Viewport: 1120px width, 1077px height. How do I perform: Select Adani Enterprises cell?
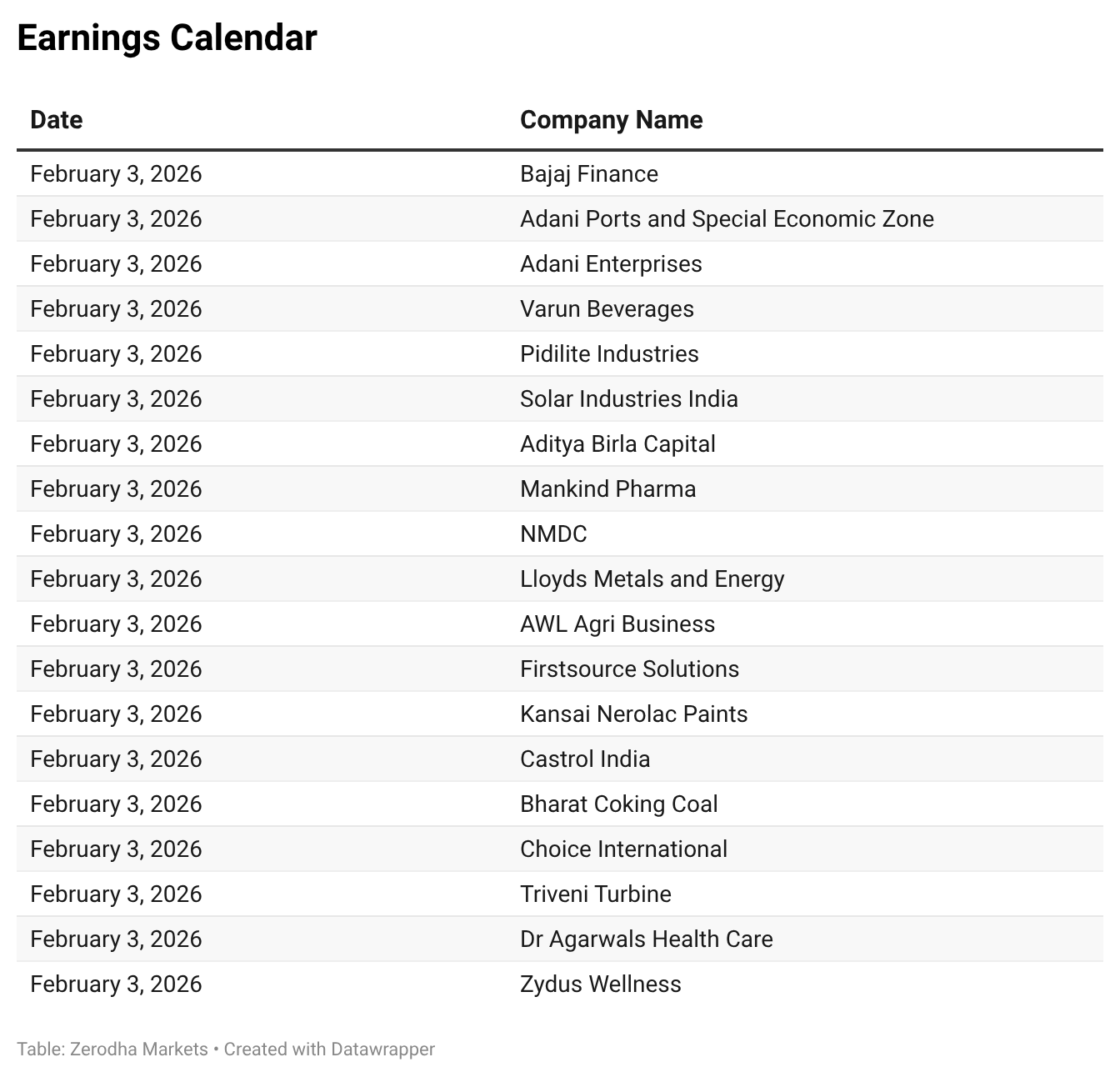tap(611, 263)
